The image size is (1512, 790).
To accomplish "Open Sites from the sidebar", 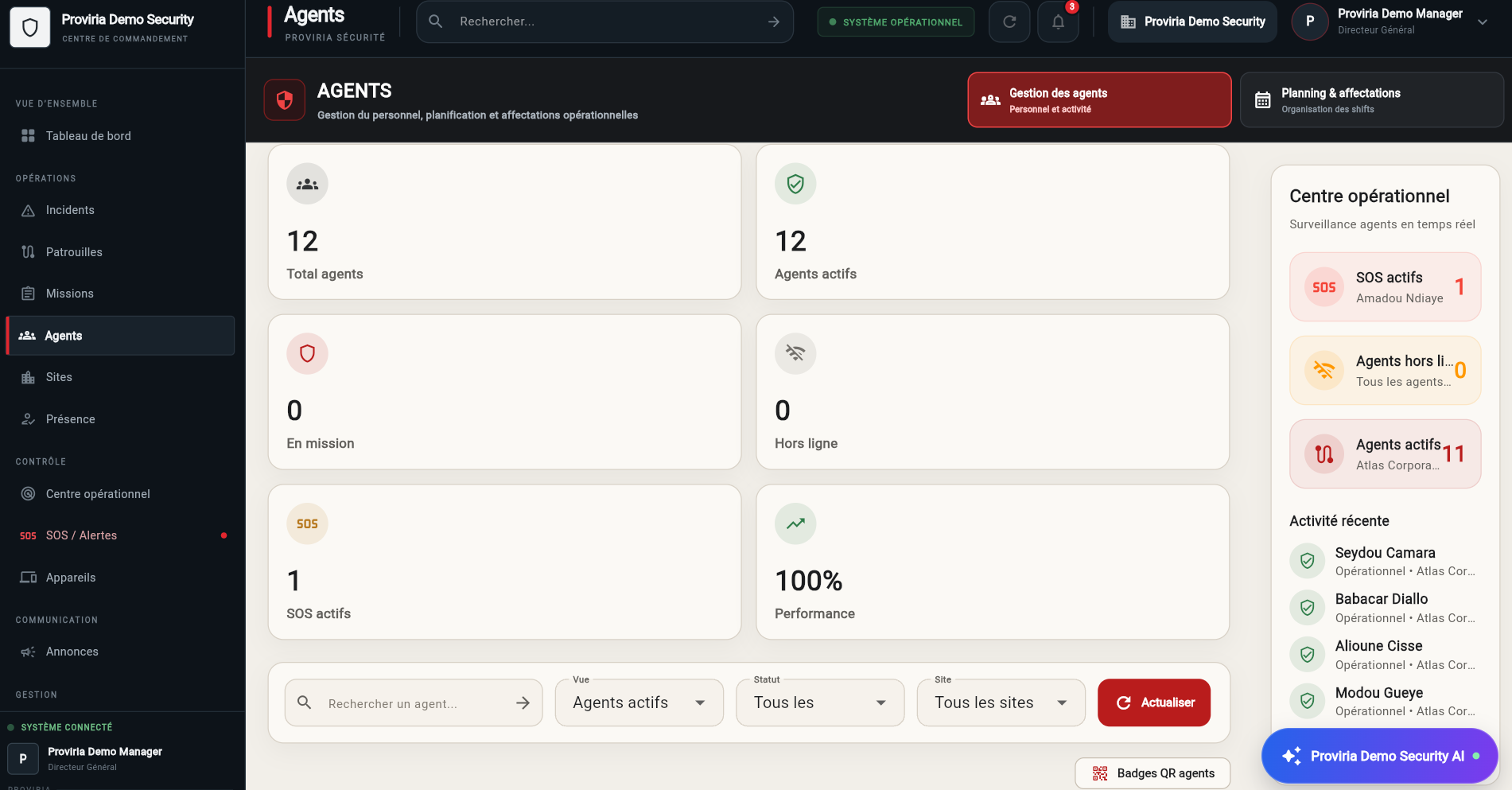I will click(121, 377).
